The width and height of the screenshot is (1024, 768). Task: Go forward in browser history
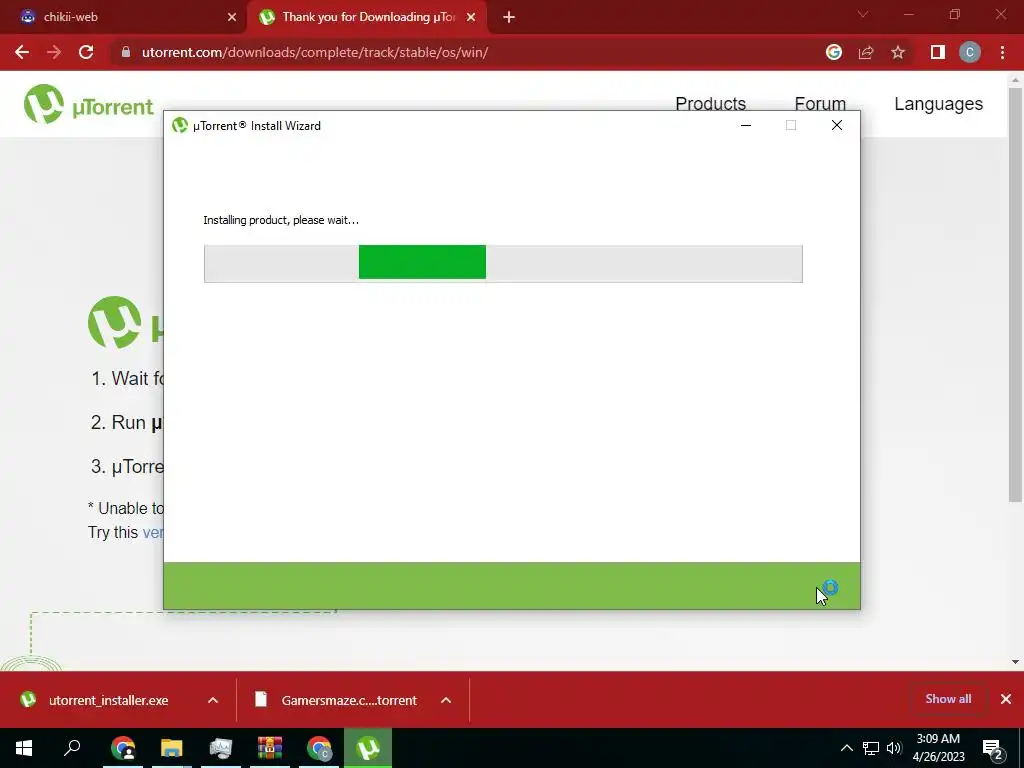tap(54, 52)
